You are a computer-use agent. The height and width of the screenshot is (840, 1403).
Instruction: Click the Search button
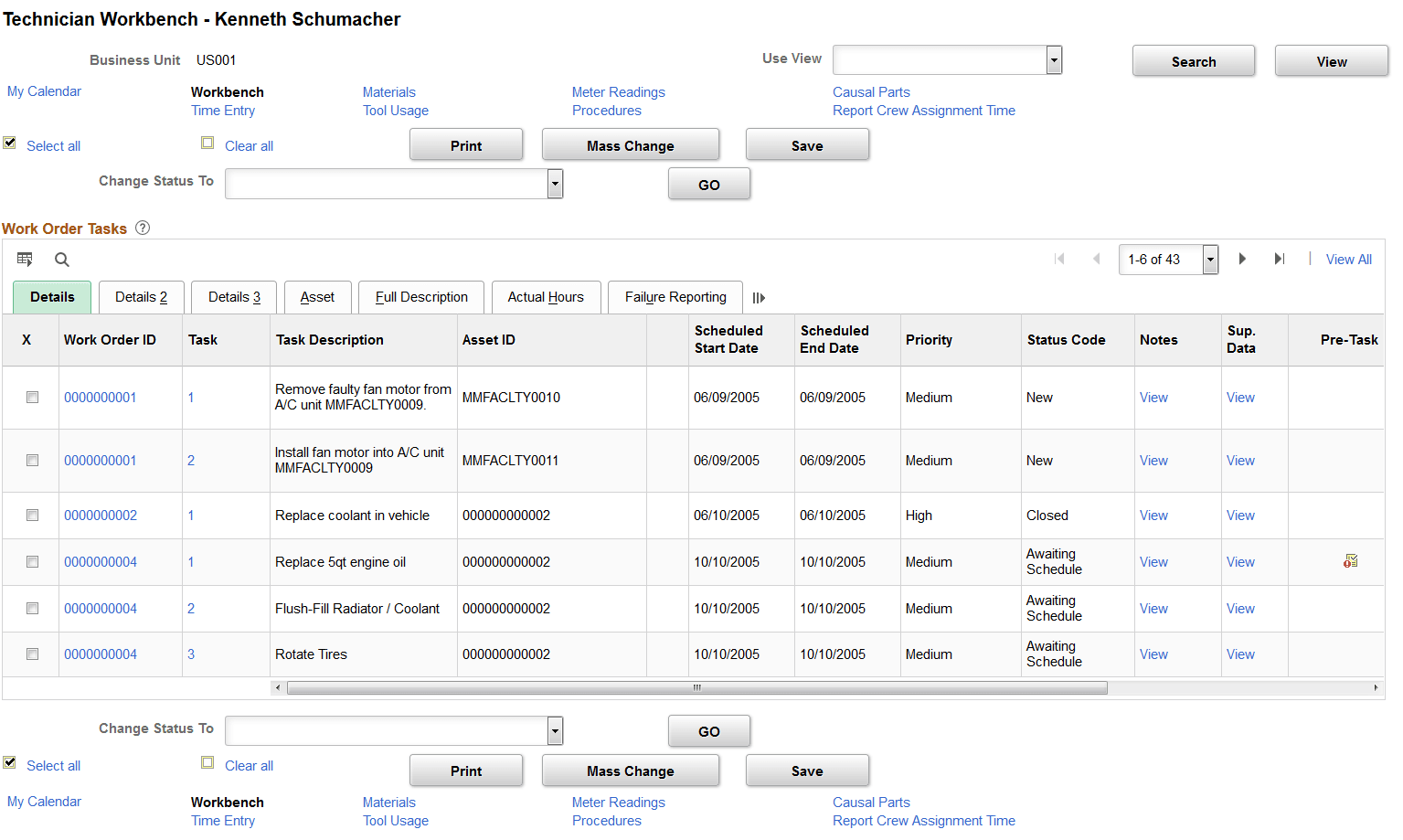click(x=1194, y=61)
